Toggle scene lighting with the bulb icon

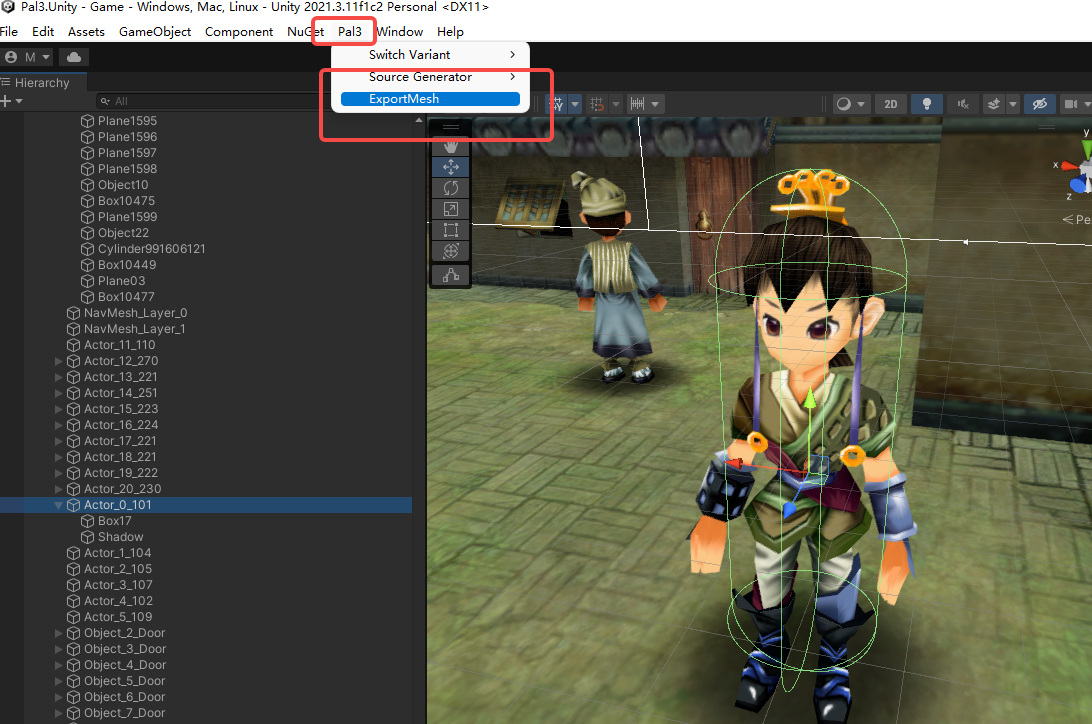(927, 104)
